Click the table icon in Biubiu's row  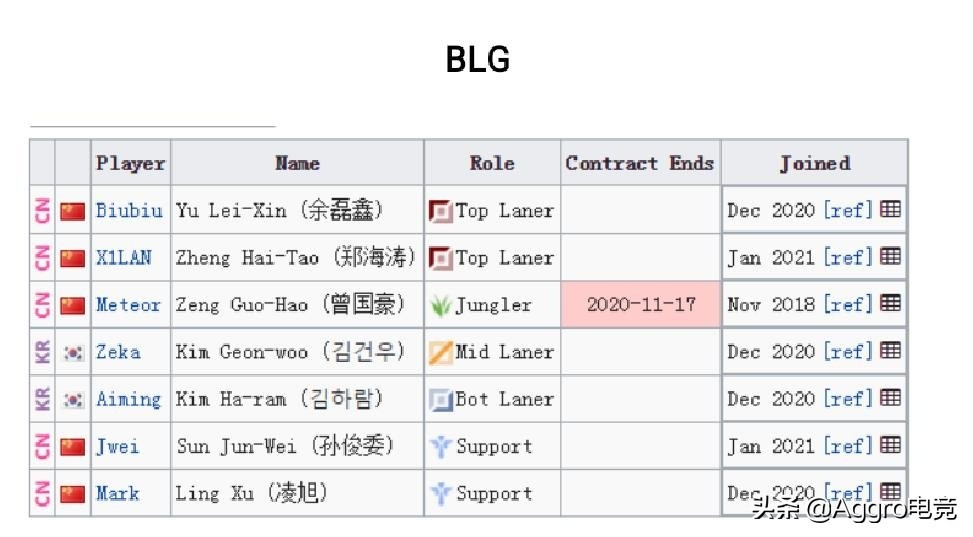pyautogui.click(x=890, y=209)
